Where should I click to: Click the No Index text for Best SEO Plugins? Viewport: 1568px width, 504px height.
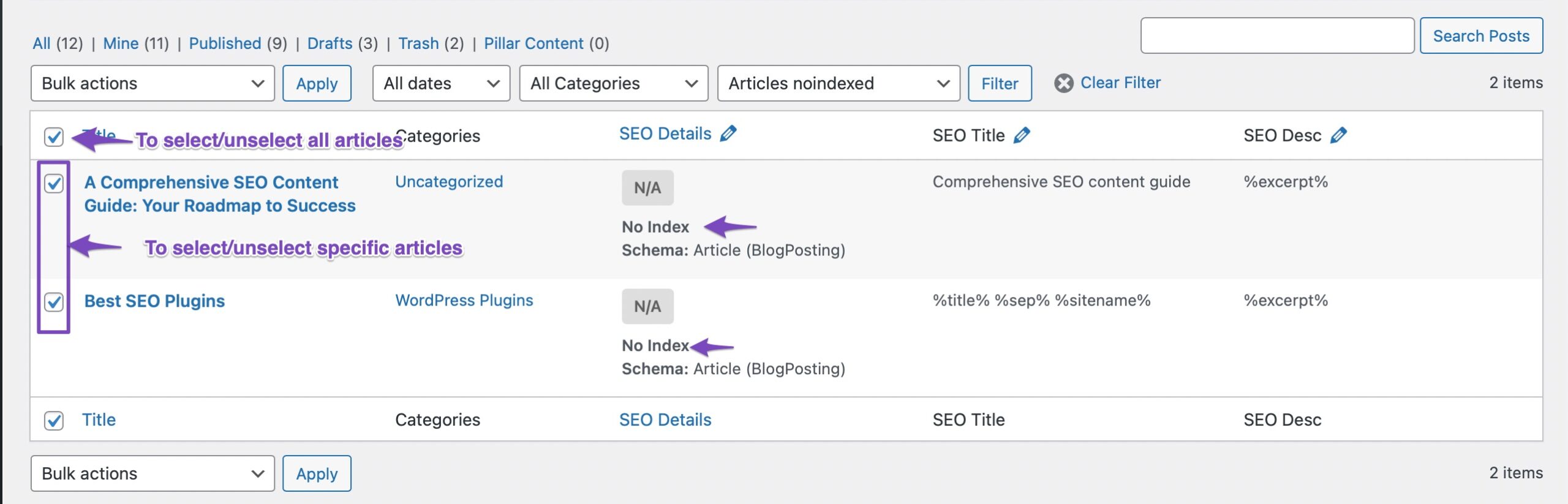655,346
